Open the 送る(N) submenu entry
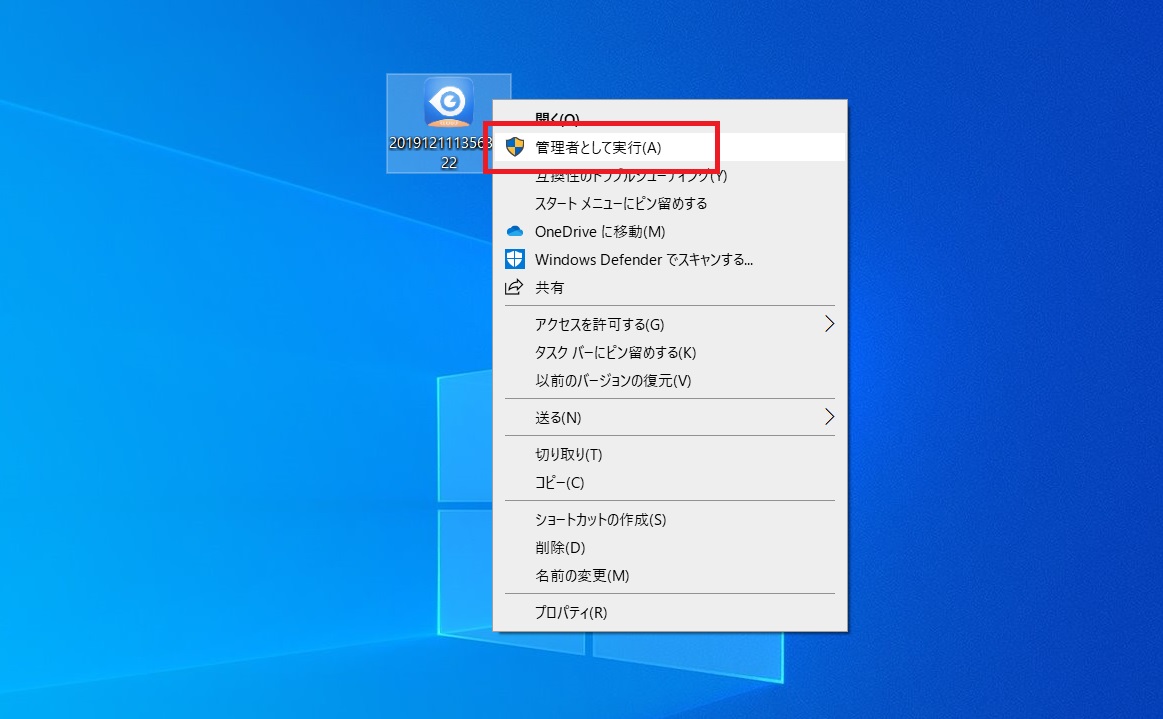1163x719 pixels. click(x=669, y=417)
